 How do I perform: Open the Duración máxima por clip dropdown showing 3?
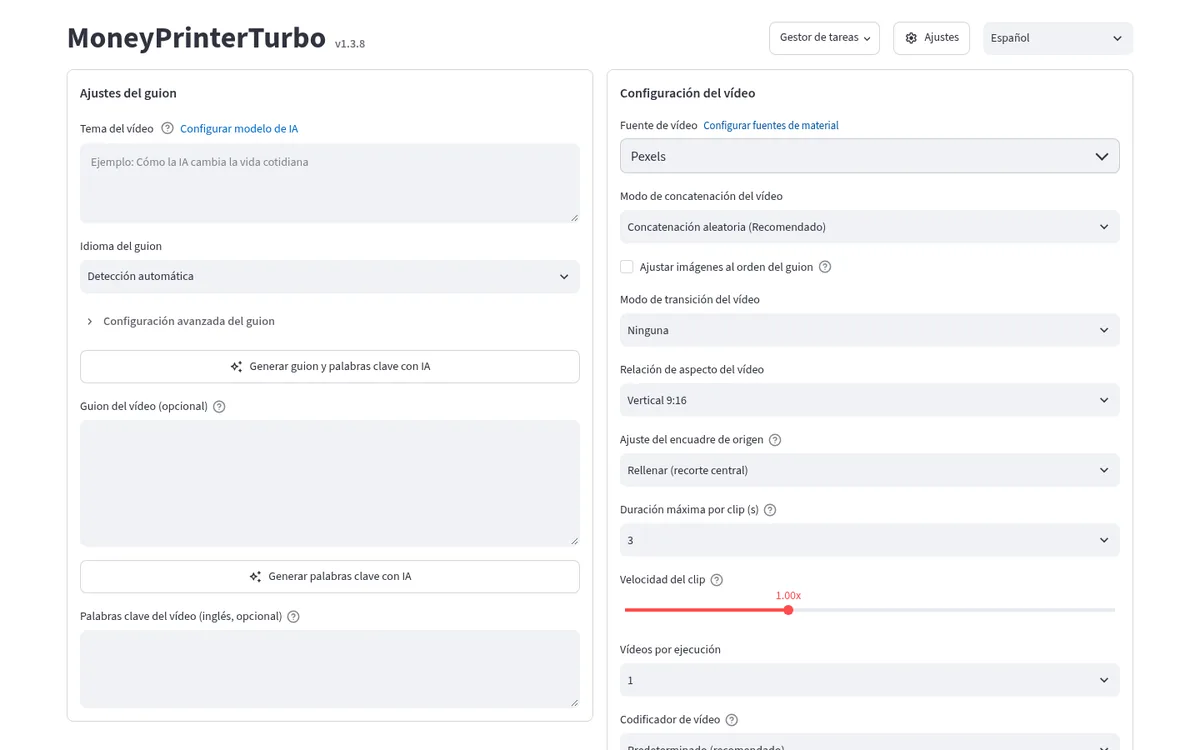coord(870,540)
